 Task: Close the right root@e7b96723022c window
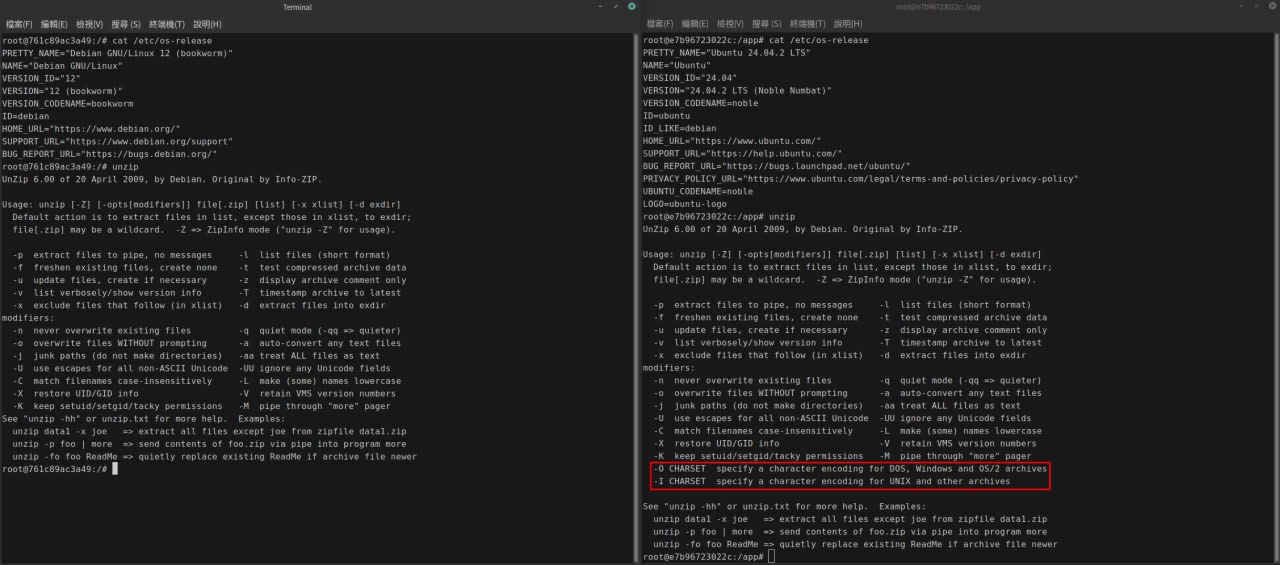pyautogui.click(x=1271, y=6)
